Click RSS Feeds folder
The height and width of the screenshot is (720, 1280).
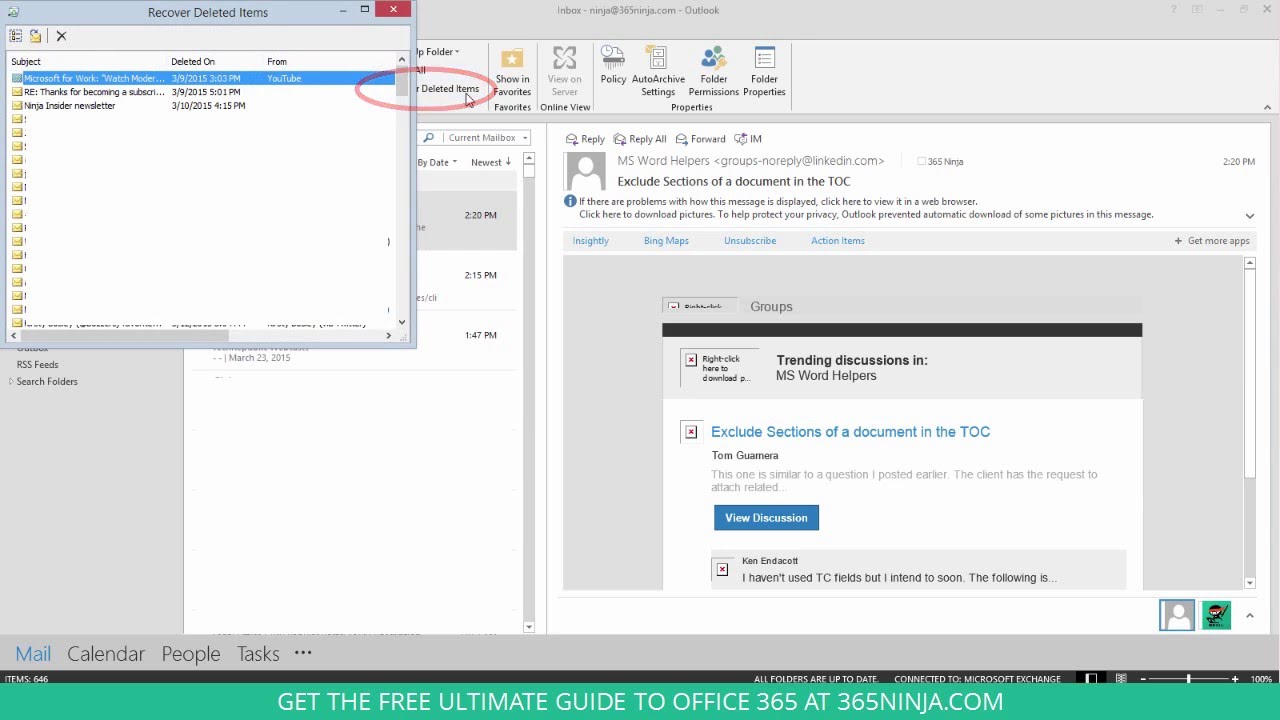point(37,365)
